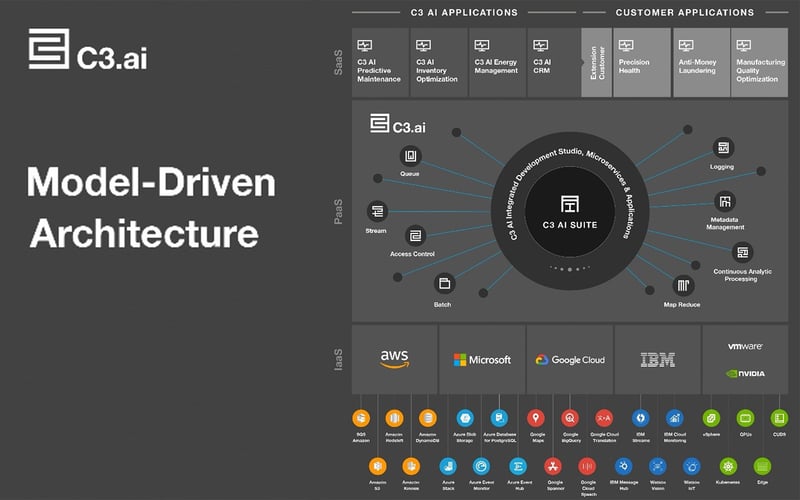Click the Google Cloud Speech icon
Viewport: 800px width, 500px height.
click(587, 466)
